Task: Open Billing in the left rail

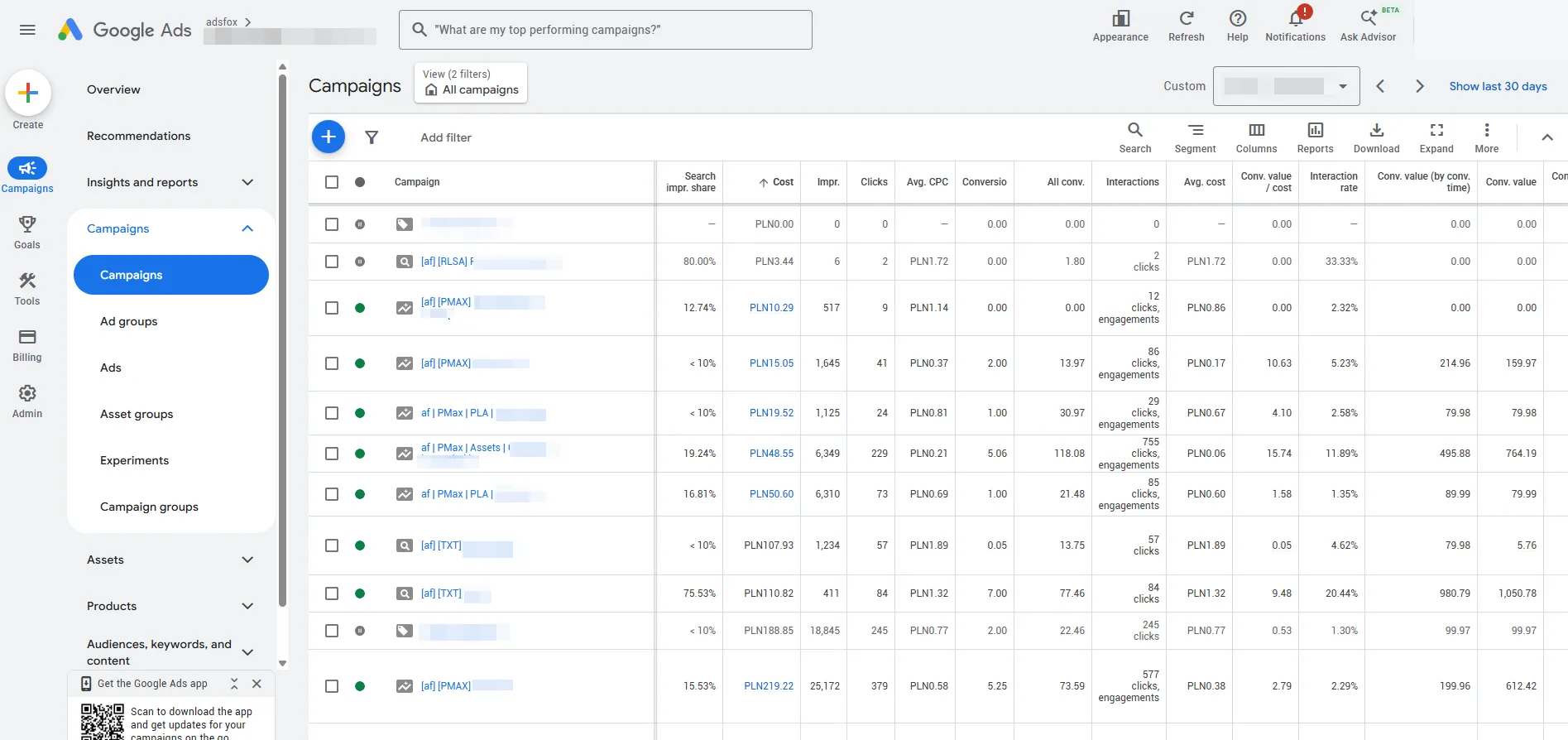Action: pyautogui.click(x=27, y=344)
